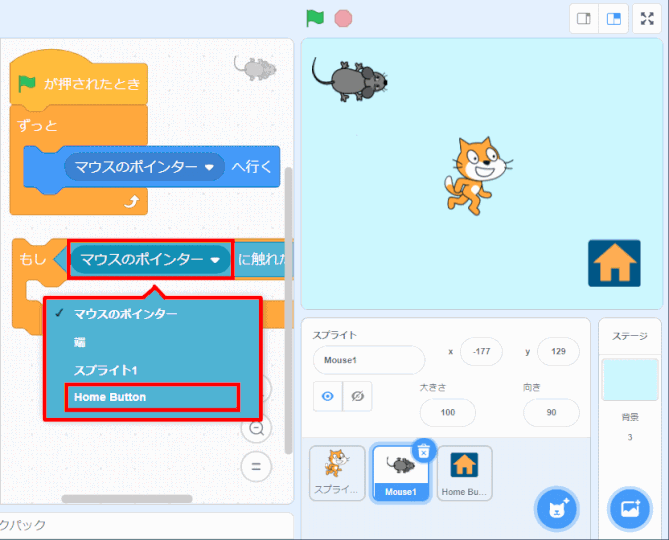This screenshot has width=669, height=540.
Task: Click the Home Button sprite on the stage
Action: (614, 263)
